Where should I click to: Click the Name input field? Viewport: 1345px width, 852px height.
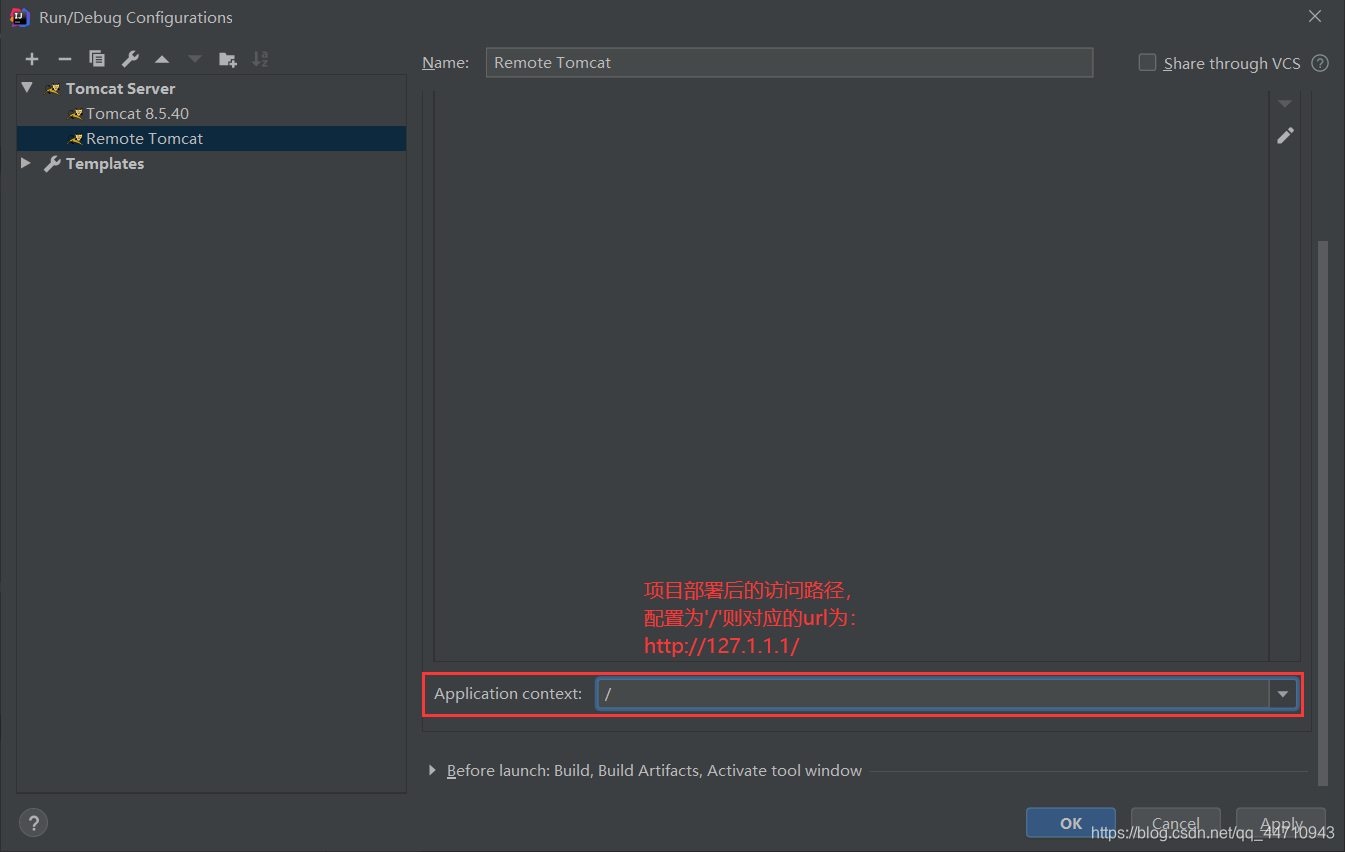point(789,62)
